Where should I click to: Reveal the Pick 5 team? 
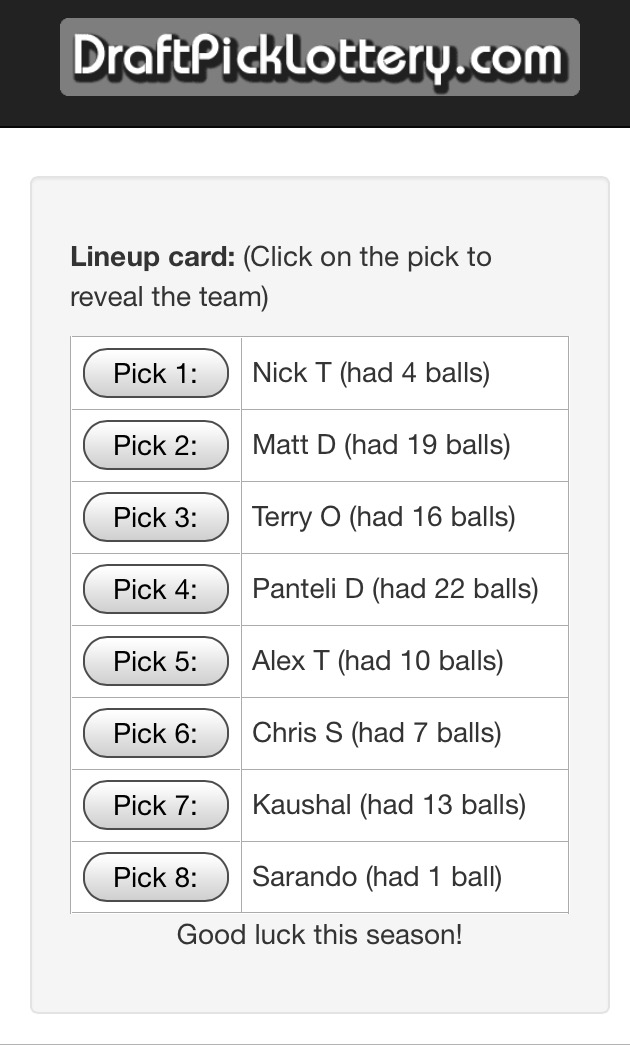[156, 661]
